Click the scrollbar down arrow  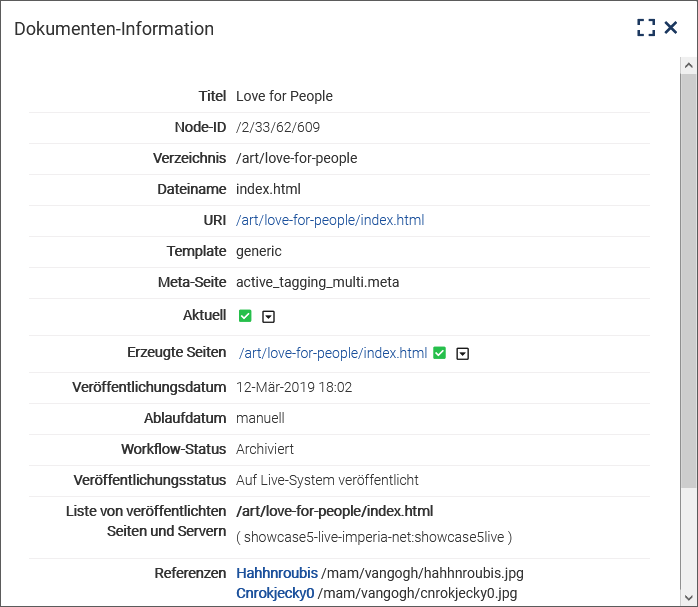click(x=689, y=597)
